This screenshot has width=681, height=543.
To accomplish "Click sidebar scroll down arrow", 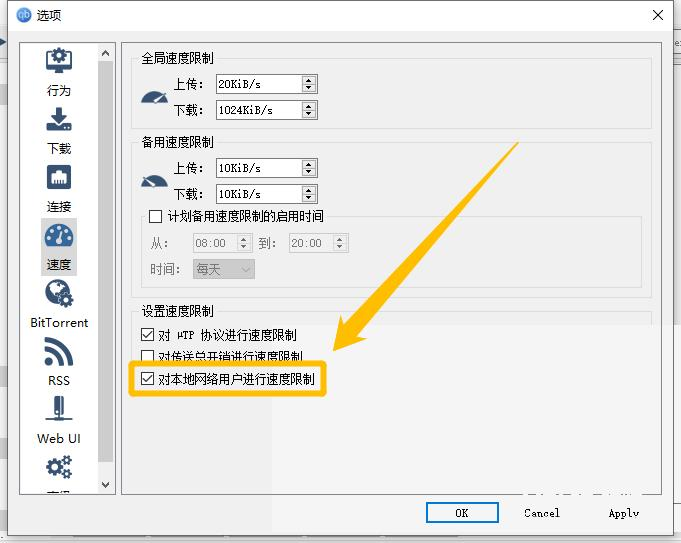I will pyautogui.click(x=106, y=484).
